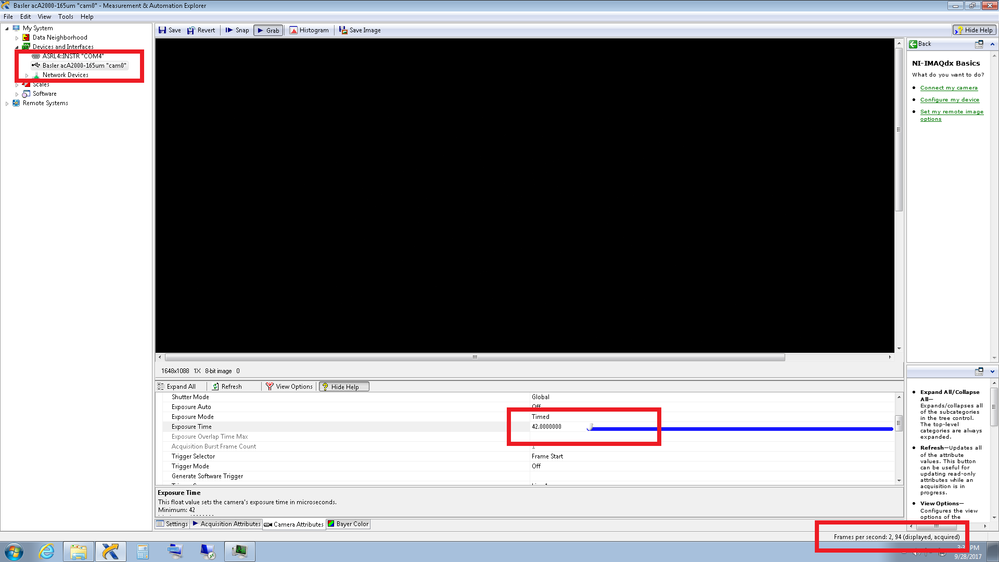
Task: Open the View menu
Action: click(x=45, y=17)
